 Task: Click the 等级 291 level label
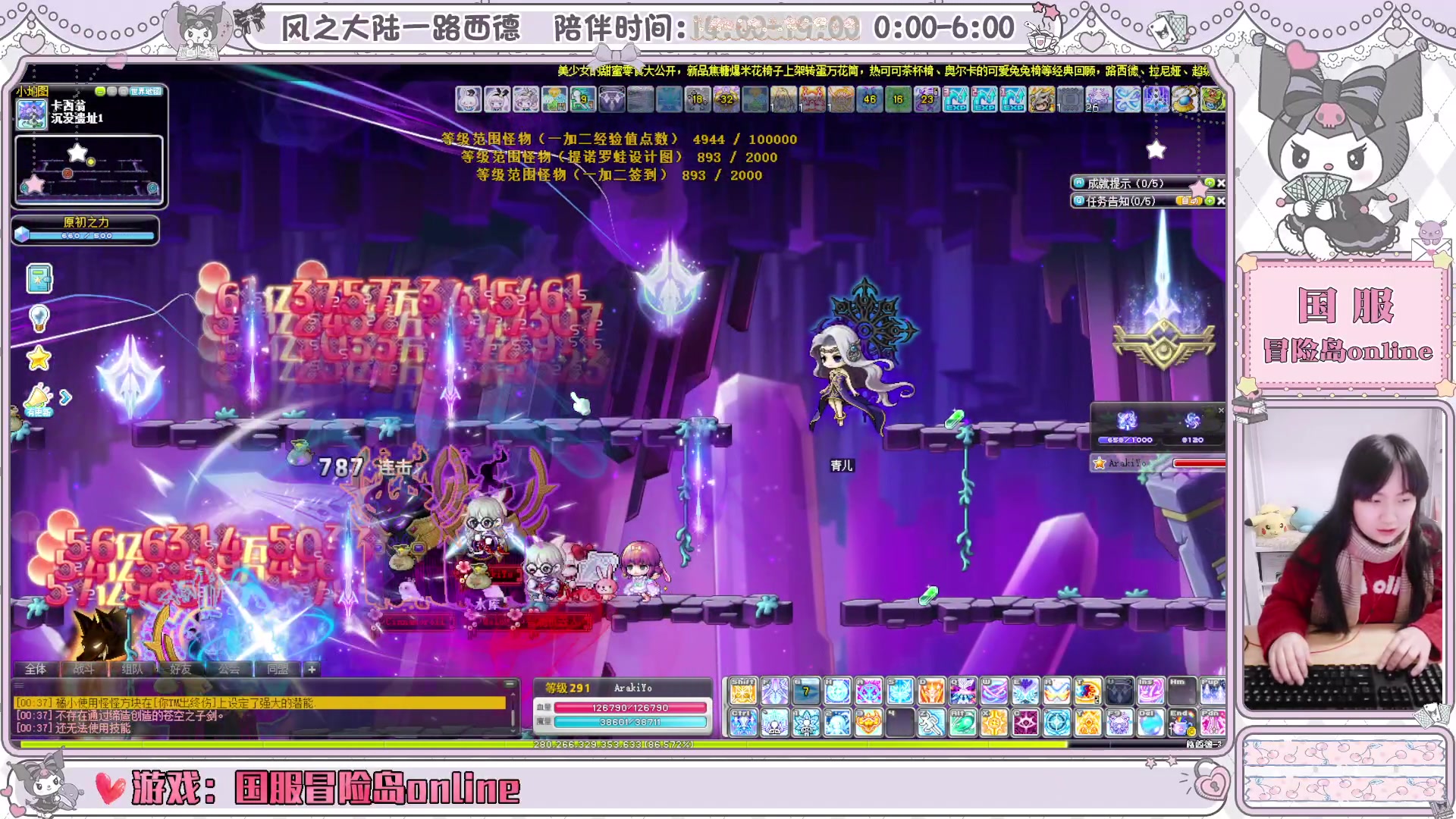[567, 688]
